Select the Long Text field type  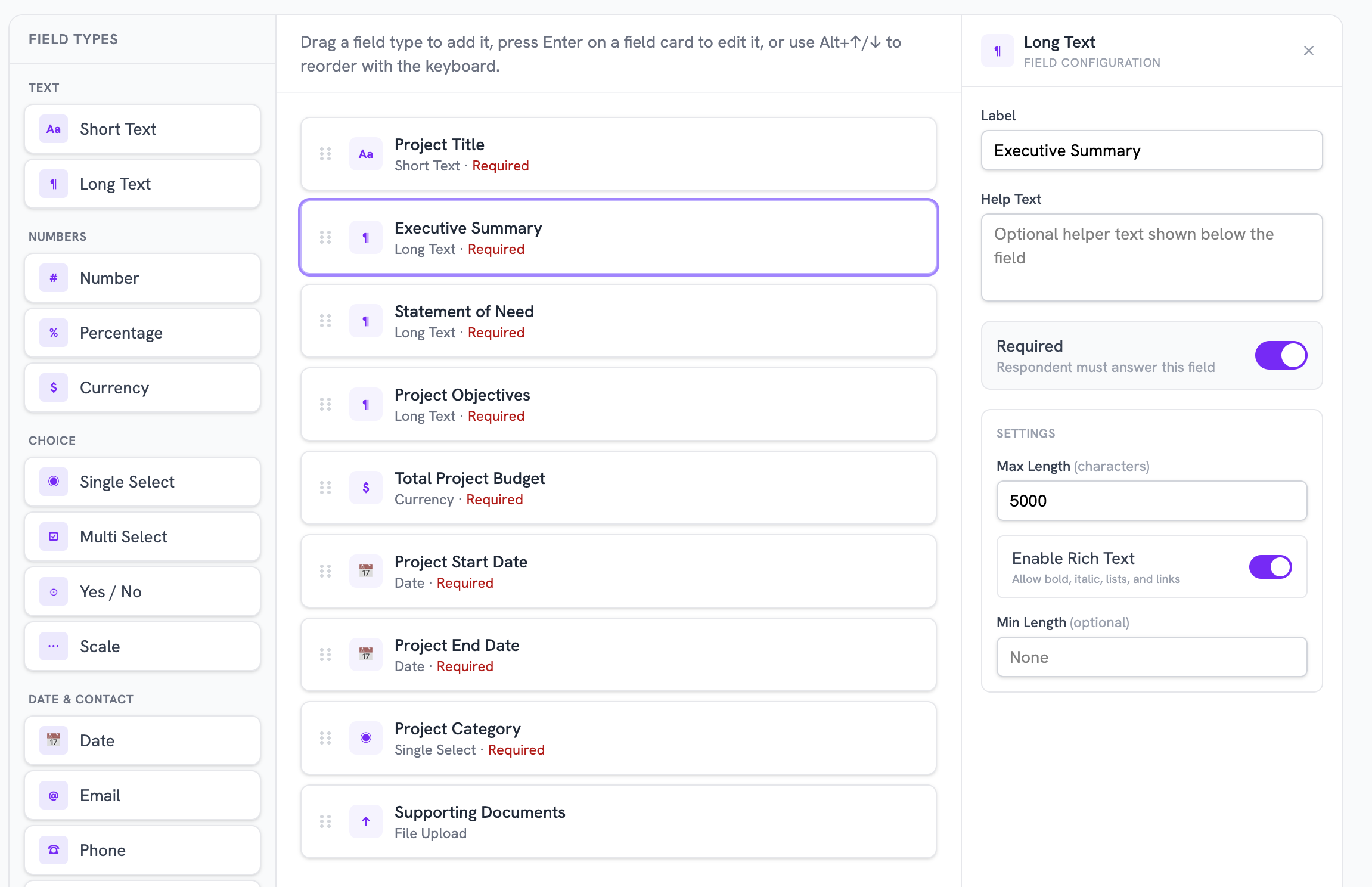(142, 184)
